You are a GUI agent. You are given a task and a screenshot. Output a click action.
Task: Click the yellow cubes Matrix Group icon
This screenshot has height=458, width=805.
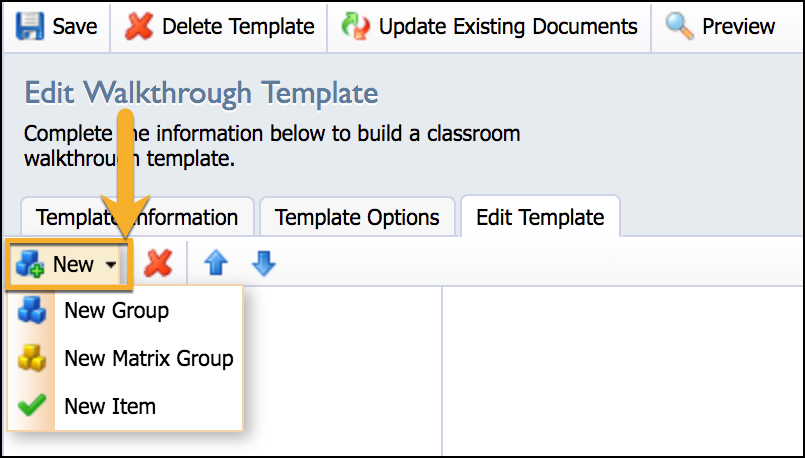point(32,358)
